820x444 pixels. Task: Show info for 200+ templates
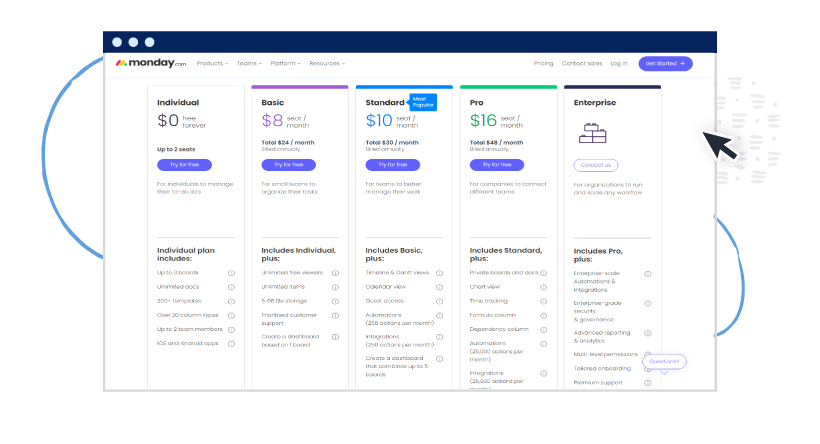231,301
